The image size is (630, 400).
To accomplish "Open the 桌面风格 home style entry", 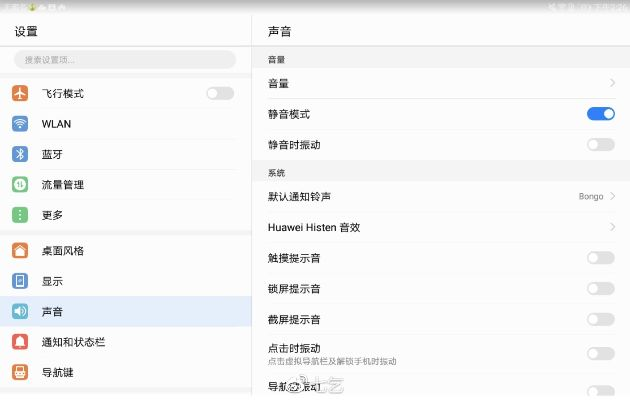I will 126,251.
